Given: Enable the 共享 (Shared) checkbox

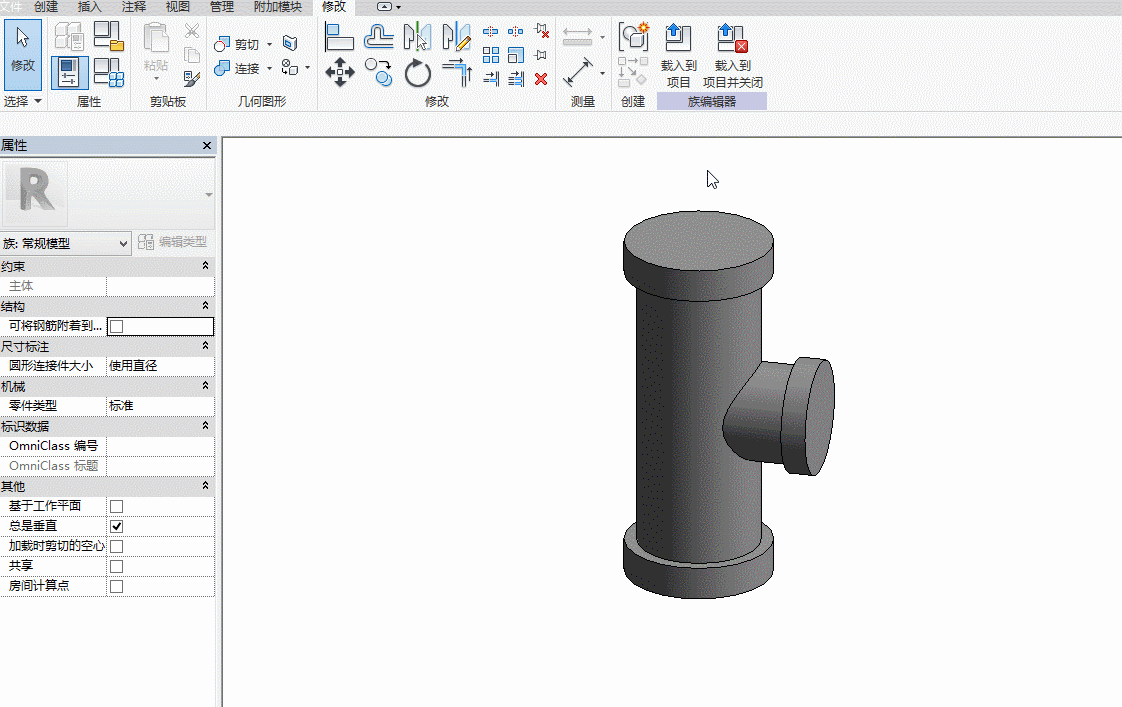Looking at the screenshot, I should point(116,566).
